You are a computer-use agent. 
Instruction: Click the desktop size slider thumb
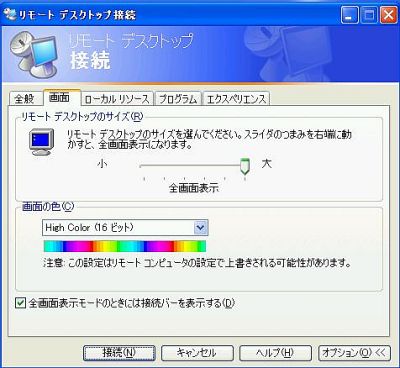[245, 166]
